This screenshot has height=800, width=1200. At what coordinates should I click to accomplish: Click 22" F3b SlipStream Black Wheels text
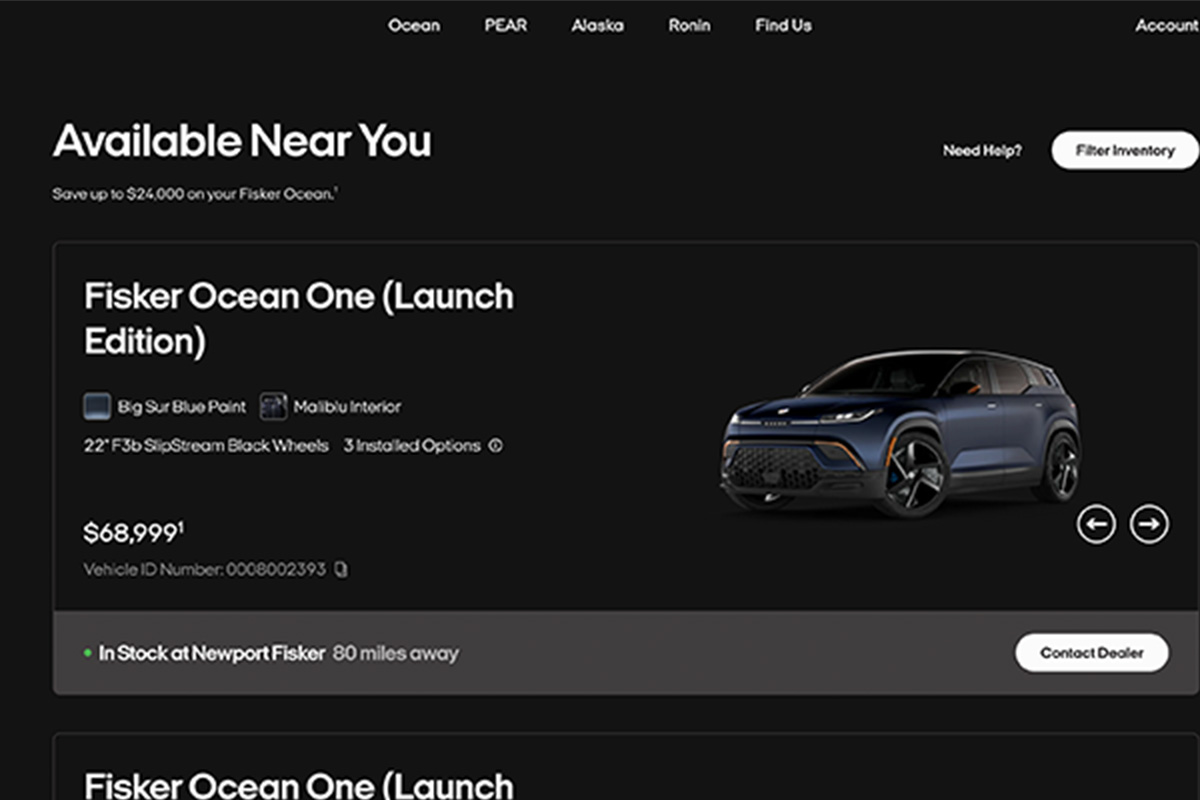tap(206, 446)
